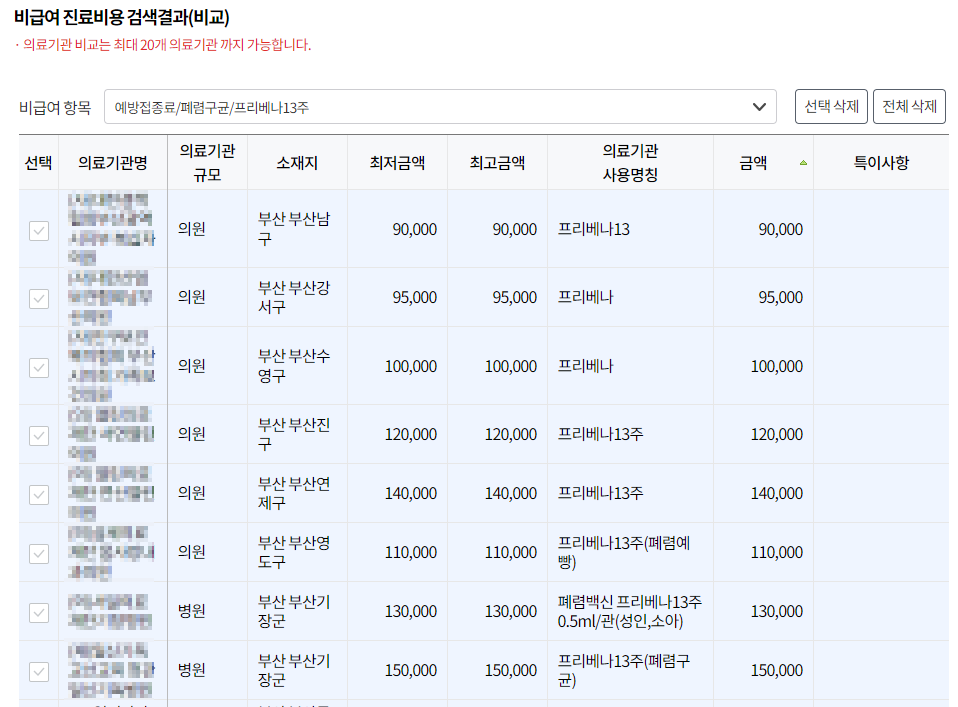Select the checkbox for the 130,000 won 병원 row
958x707 pixels.
point(38,611)
